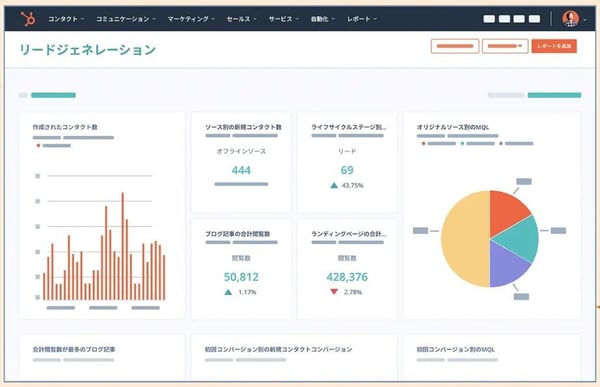Open the コミュニケーション menu
Viewport: 600px width, 387px height.
click(x=126, y=19)
